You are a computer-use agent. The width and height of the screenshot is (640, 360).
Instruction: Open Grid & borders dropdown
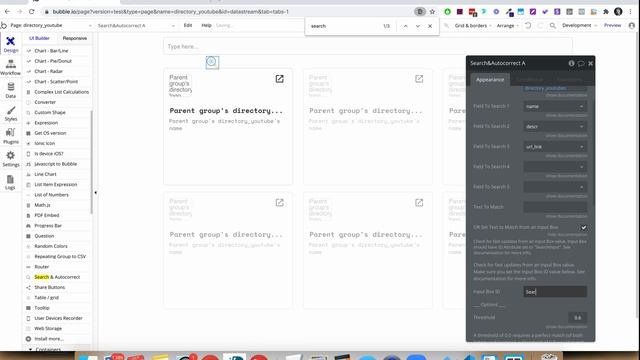[x=473, y=25]
